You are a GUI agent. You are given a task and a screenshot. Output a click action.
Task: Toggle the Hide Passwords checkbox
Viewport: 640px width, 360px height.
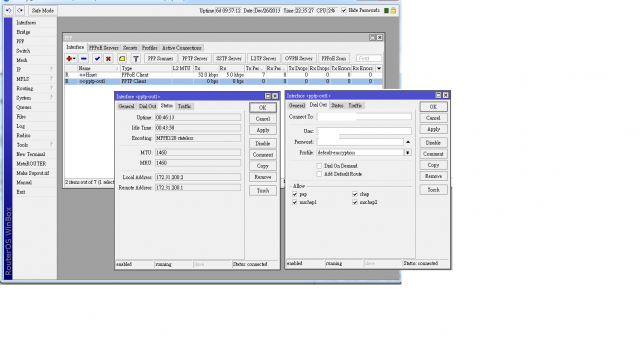click(x=344, y=11)
